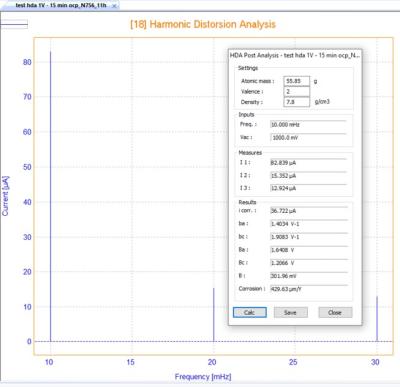
Task: Select the I 2 measured current field
Action: (308, 175)
